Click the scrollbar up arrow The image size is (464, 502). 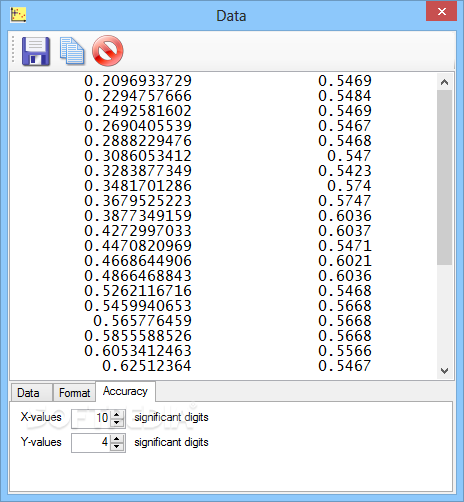point(444,82)
